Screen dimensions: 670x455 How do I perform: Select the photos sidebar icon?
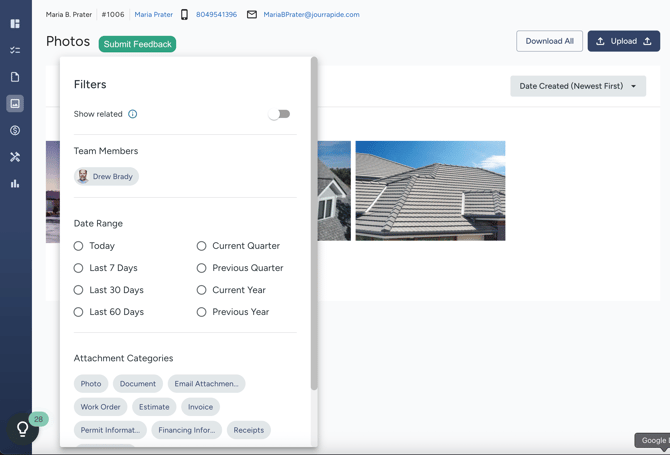tap(15, 104)
